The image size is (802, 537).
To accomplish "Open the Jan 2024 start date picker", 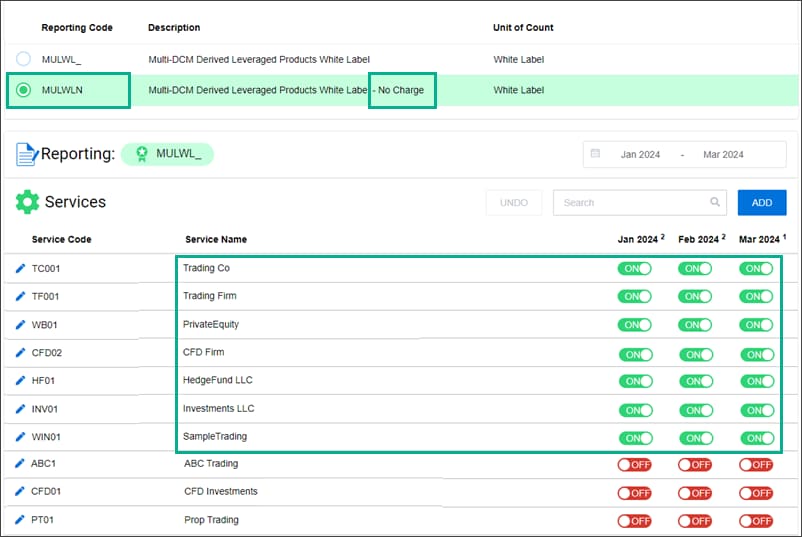I will pyautogui.click(x=641, y=155).
